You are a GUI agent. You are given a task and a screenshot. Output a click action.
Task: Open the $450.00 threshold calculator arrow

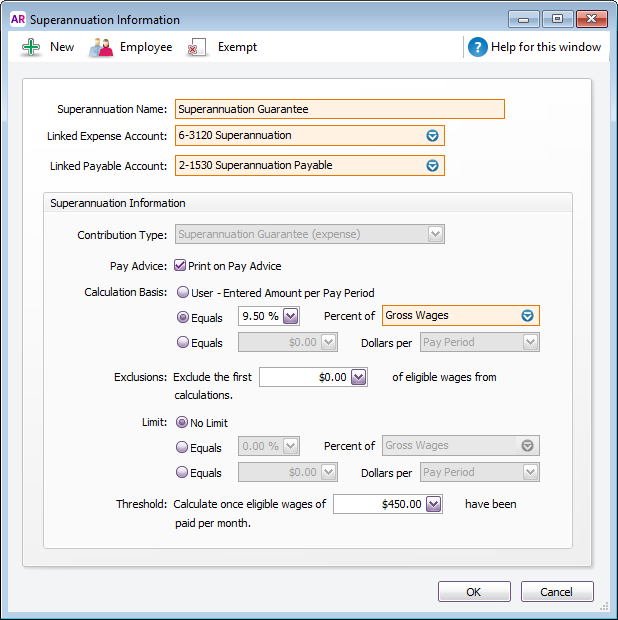433,505
